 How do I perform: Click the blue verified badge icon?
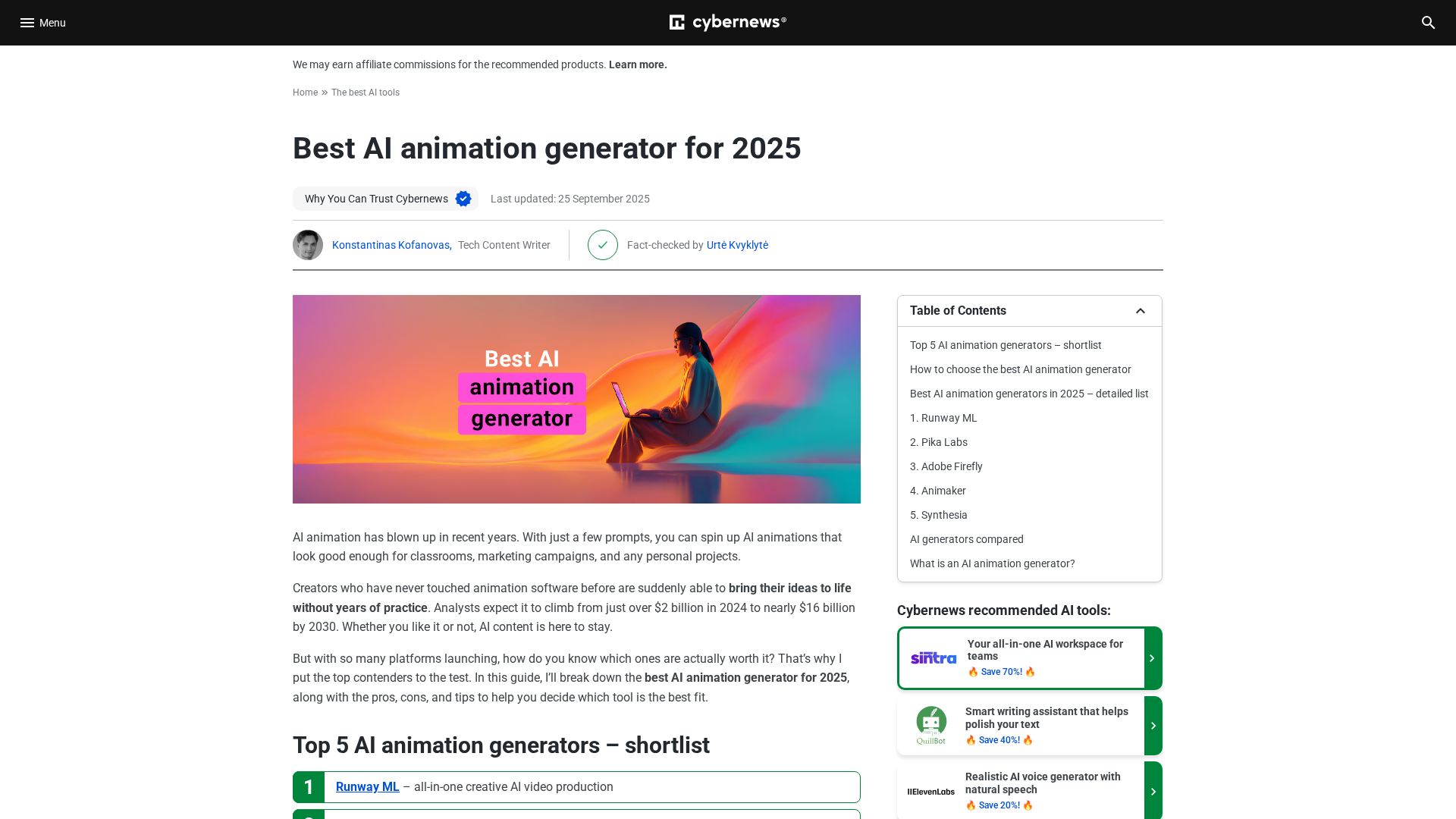click(463, 199)
